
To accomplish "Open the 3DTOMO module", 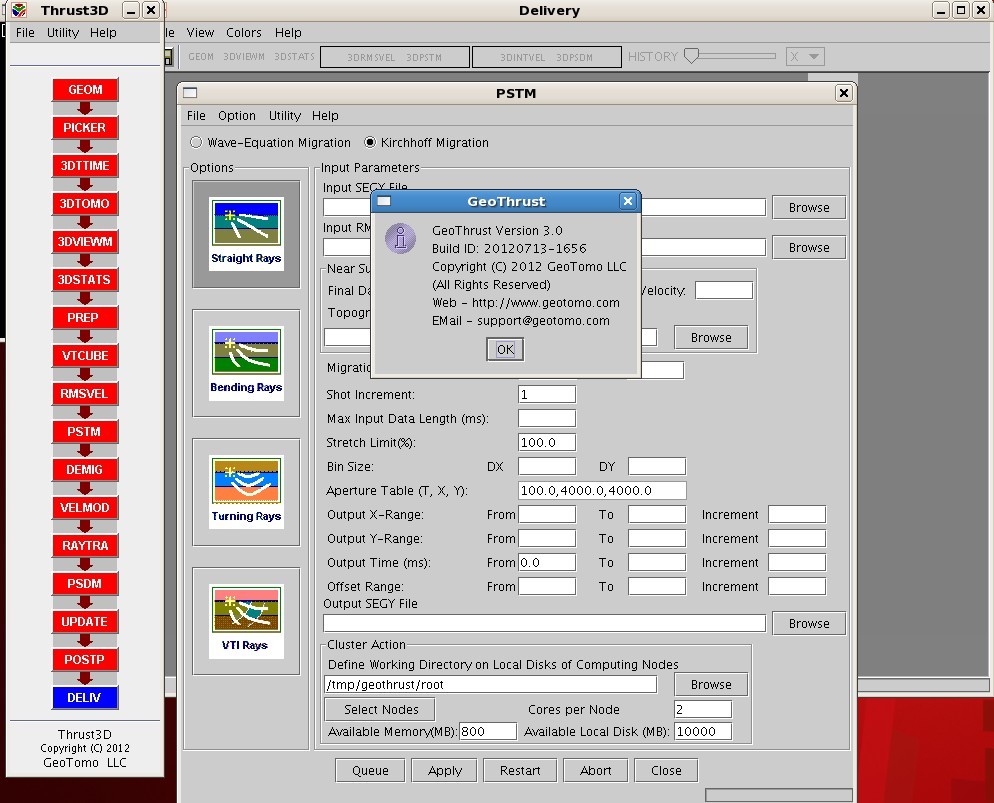I will (85, 203).
